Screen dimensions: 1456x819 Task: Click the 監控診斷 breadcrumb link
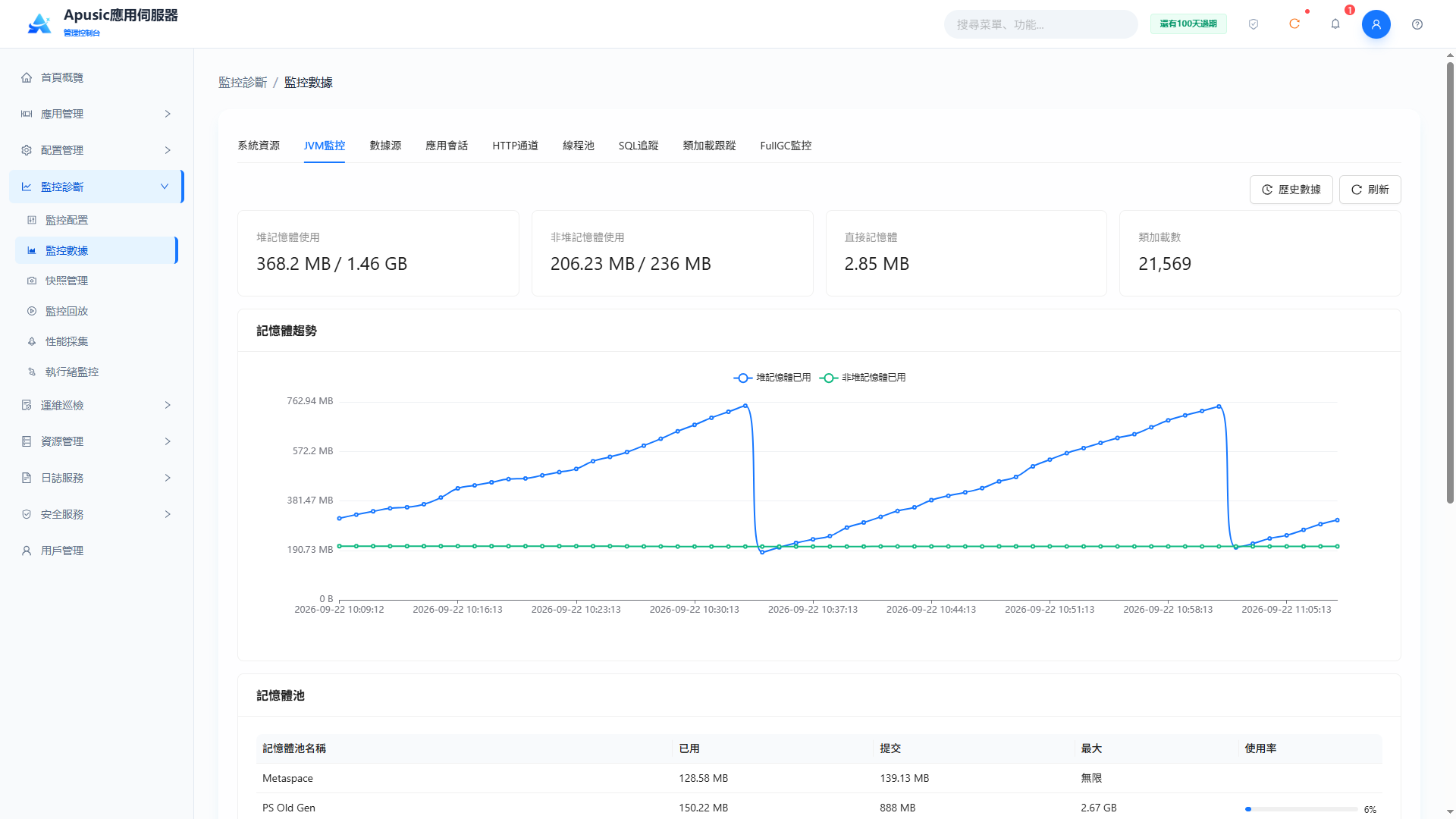(243, 83)
